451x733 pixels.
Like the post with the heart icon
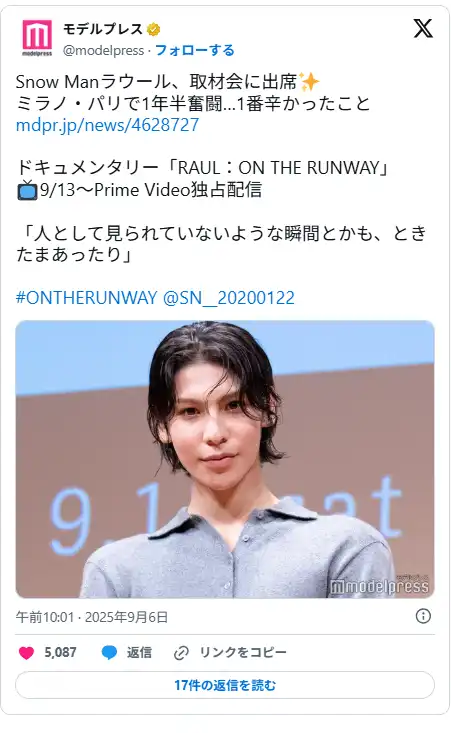coord(27,652)
